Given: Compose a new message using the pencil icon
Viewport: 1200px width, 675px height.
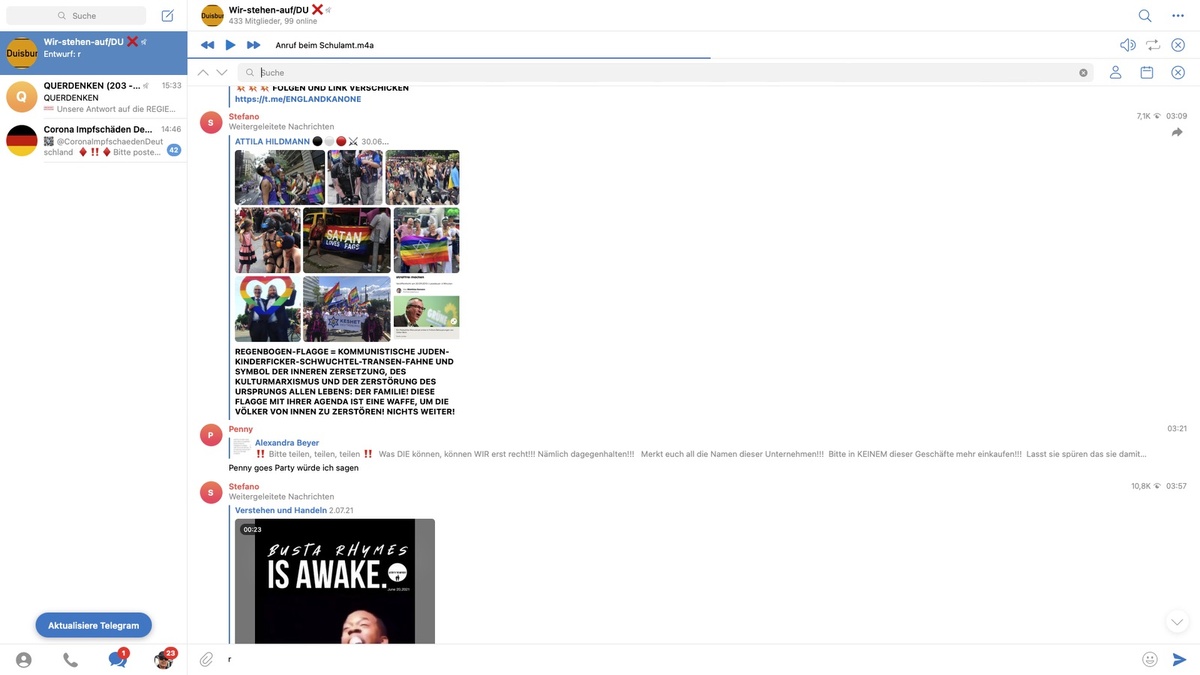Looking at the screenshot, I should coord(167,16).
